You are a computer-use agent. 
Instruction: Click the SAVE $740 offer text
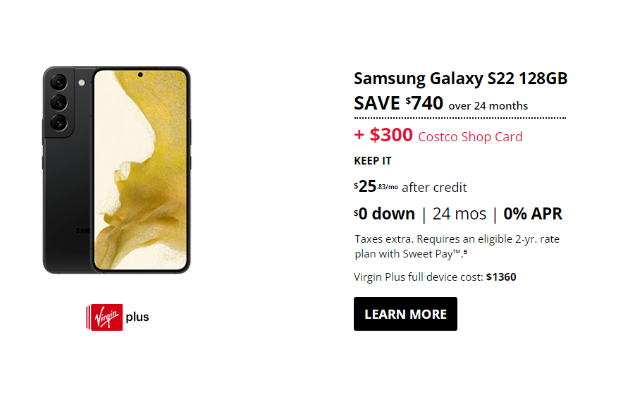coord(399,103)
